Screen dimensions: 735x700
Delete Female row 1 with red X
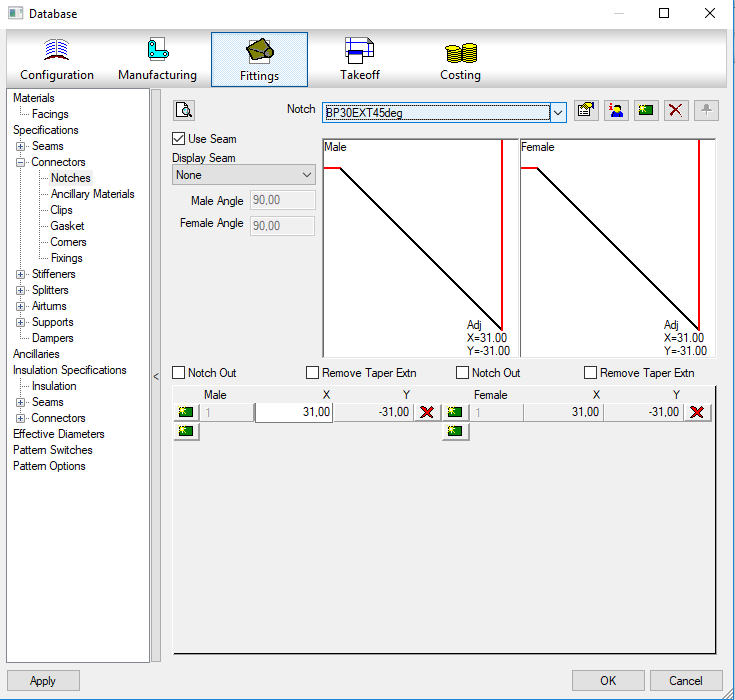pyautogui.click(x=697, y=413)
